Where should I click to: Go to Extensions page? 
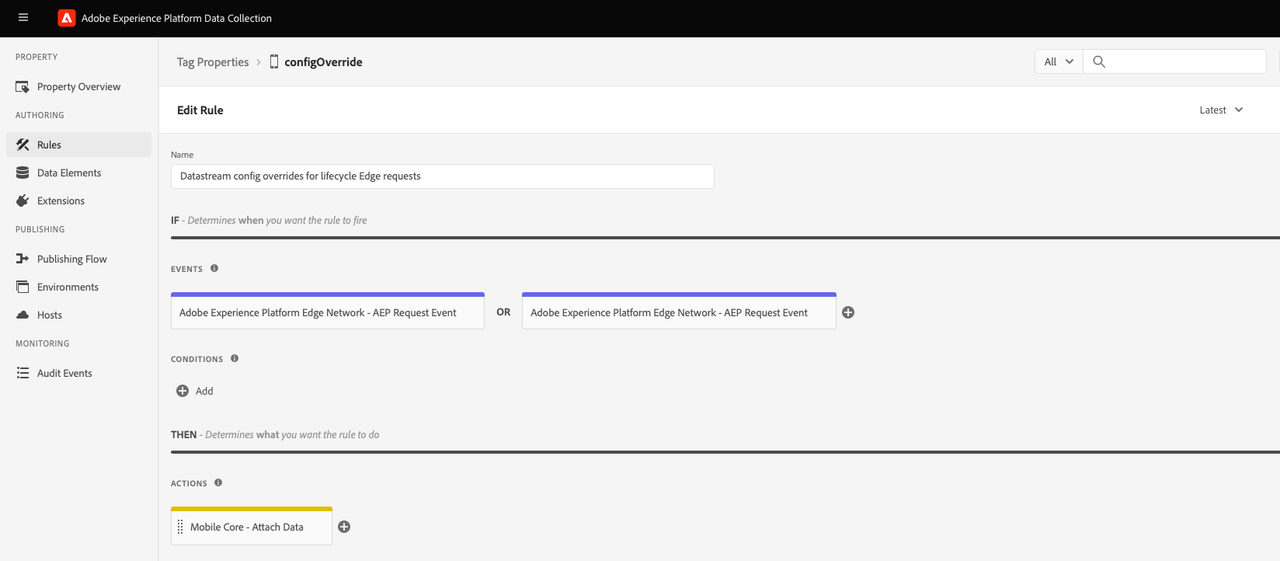[x=79, y=201]
